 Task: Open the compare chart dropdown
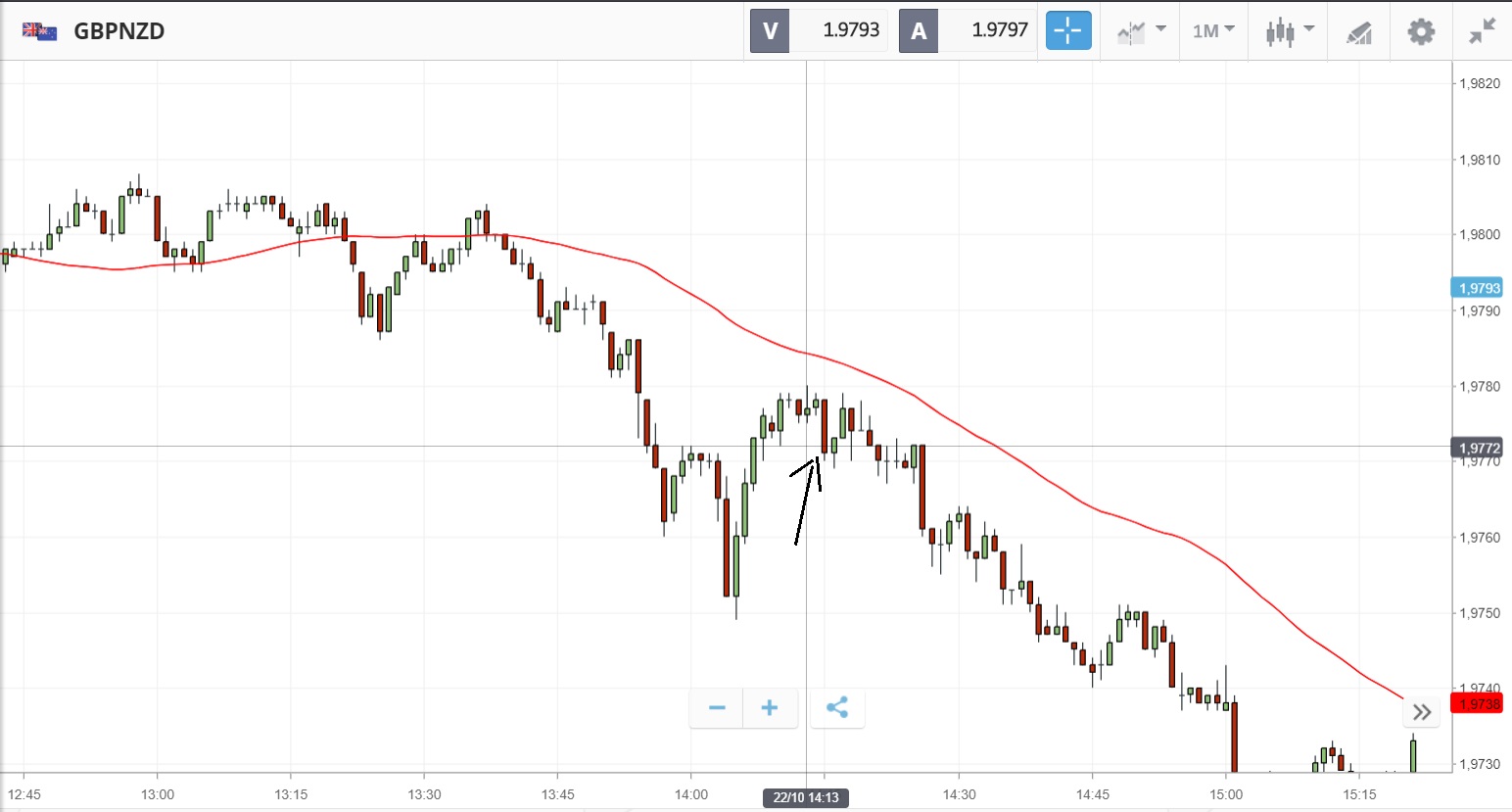click(x=1141, y=31)
